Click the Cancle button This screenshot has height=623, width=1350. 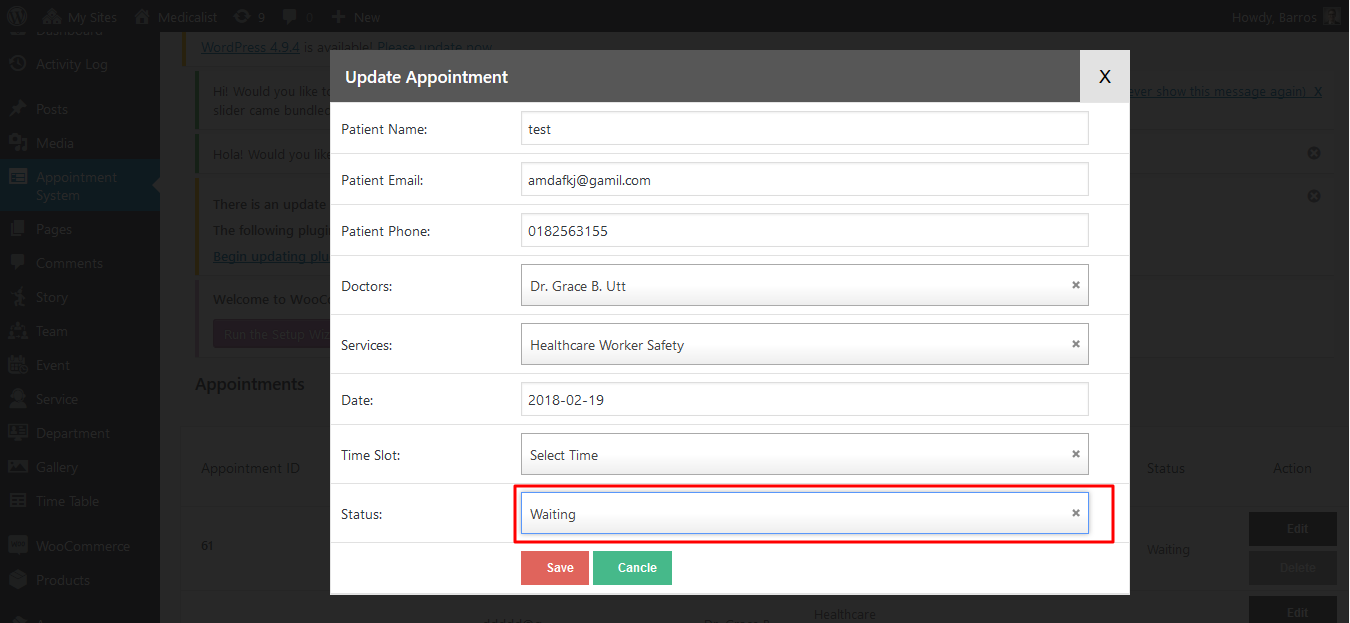pyautogui.click(x=632, y=568)
